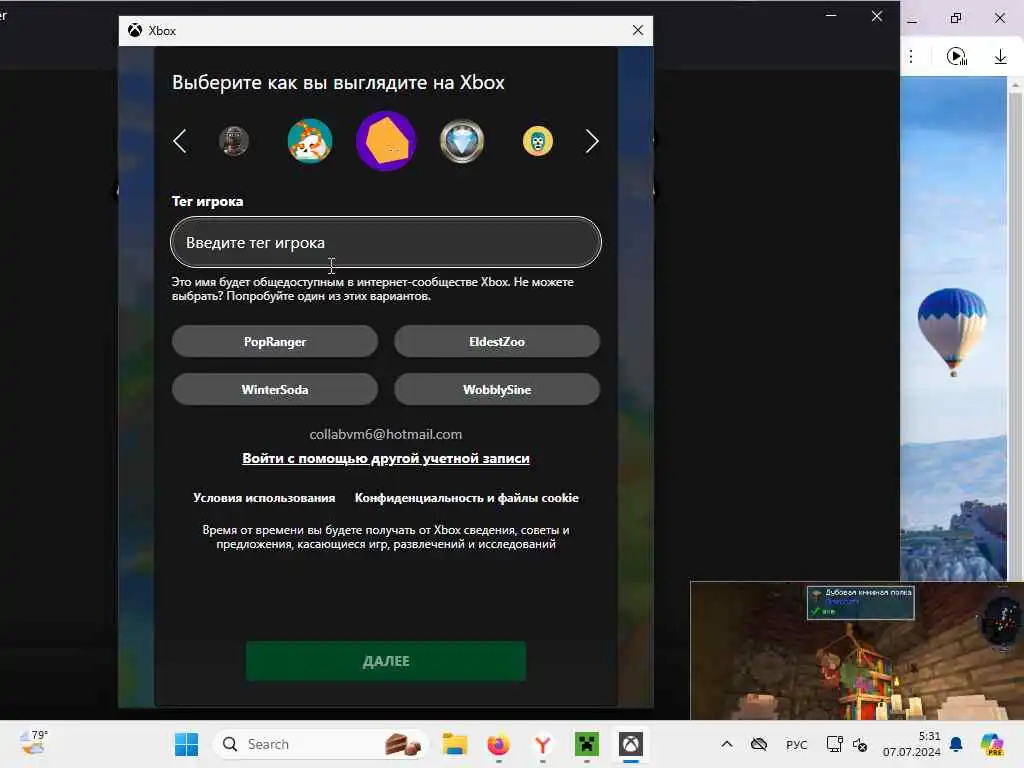This screenshot has width=1024, height=768.
Task: Open sign in with another account link
Action: pos(386,458)
